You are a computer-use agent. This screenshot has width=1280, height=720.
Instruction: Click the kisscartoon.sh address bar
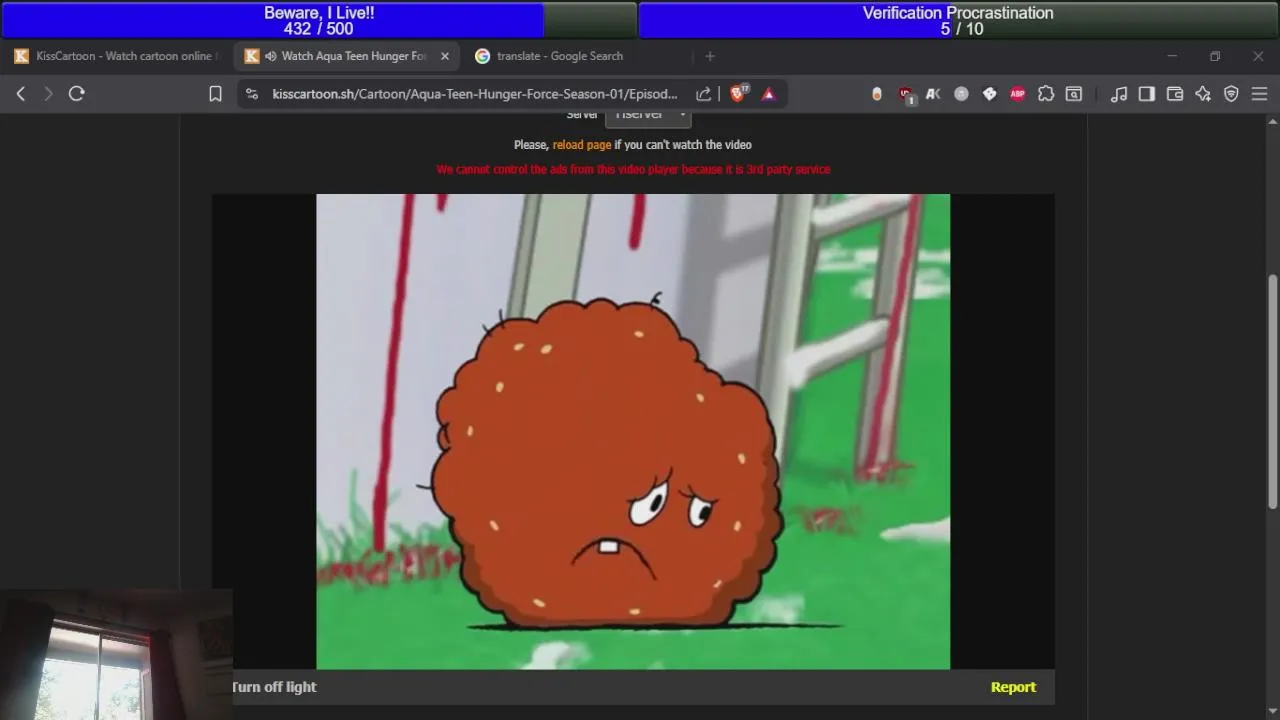point(475,93)
